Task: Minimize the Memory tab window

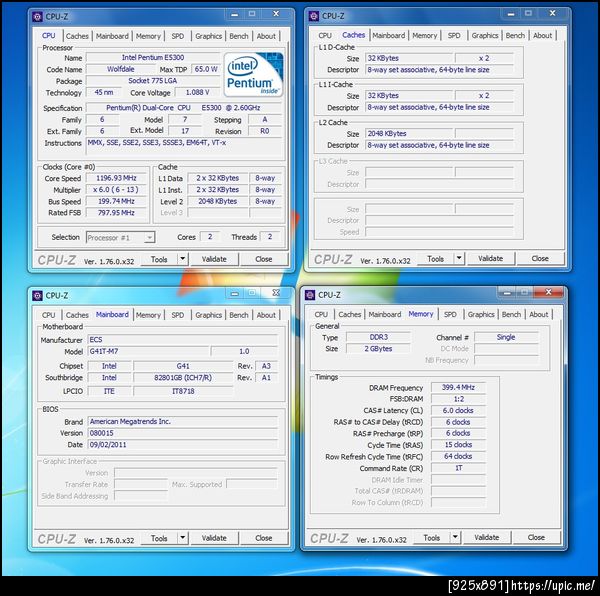Action: (507, 293)
